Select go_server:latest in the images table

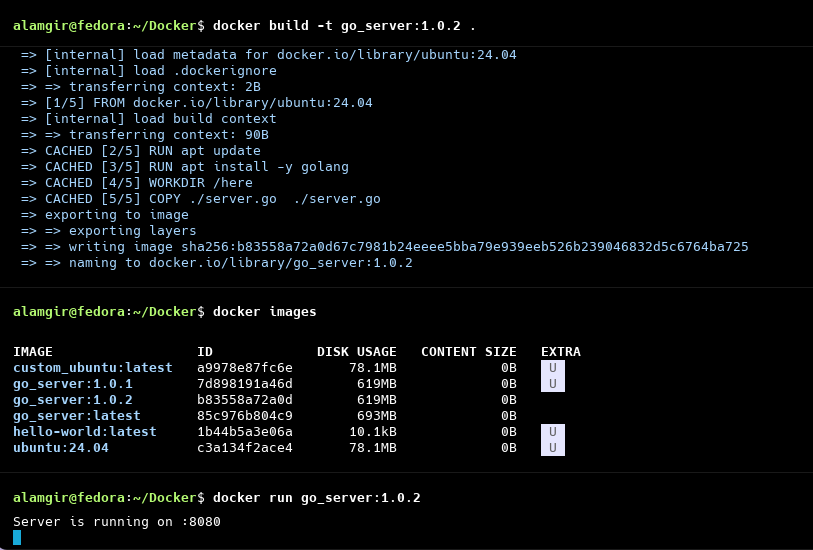coord(76,416)
